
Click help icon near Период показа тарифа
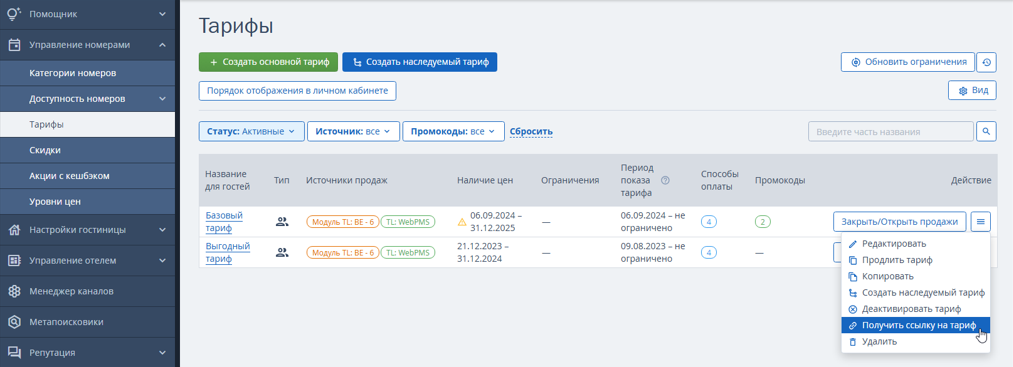click(665, 181)
